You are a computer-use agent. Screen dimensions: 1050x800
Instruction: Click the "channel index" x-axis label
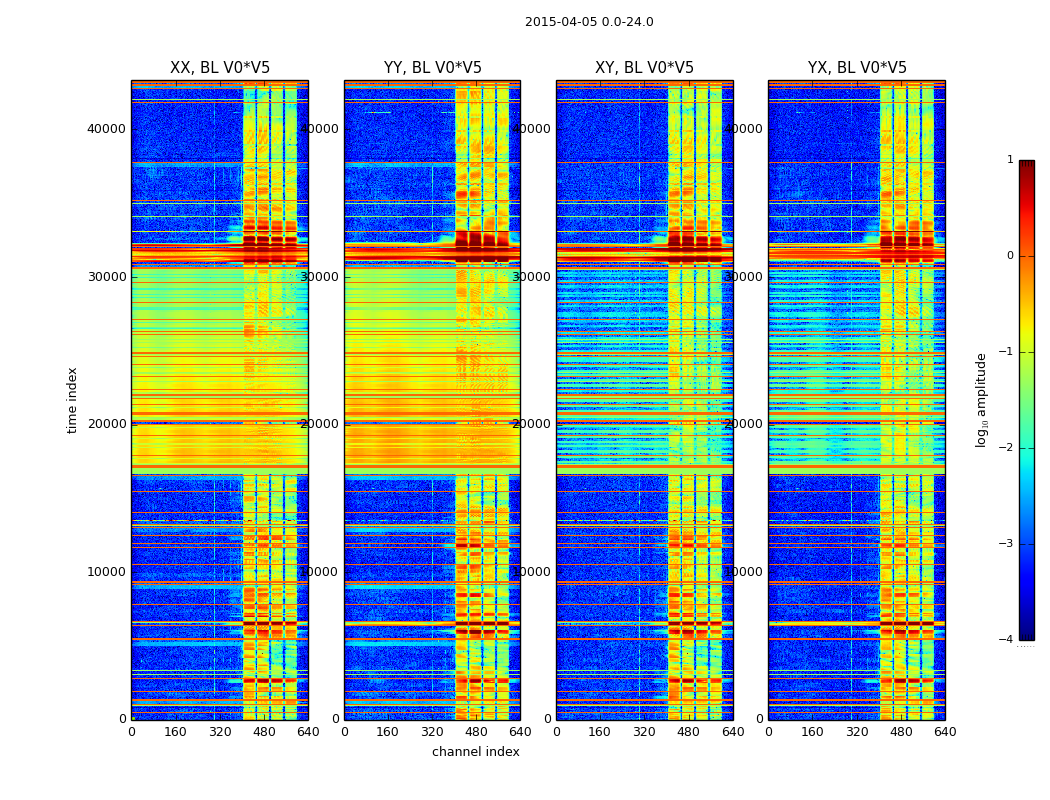pyautogui.click(x=476, y=752)
